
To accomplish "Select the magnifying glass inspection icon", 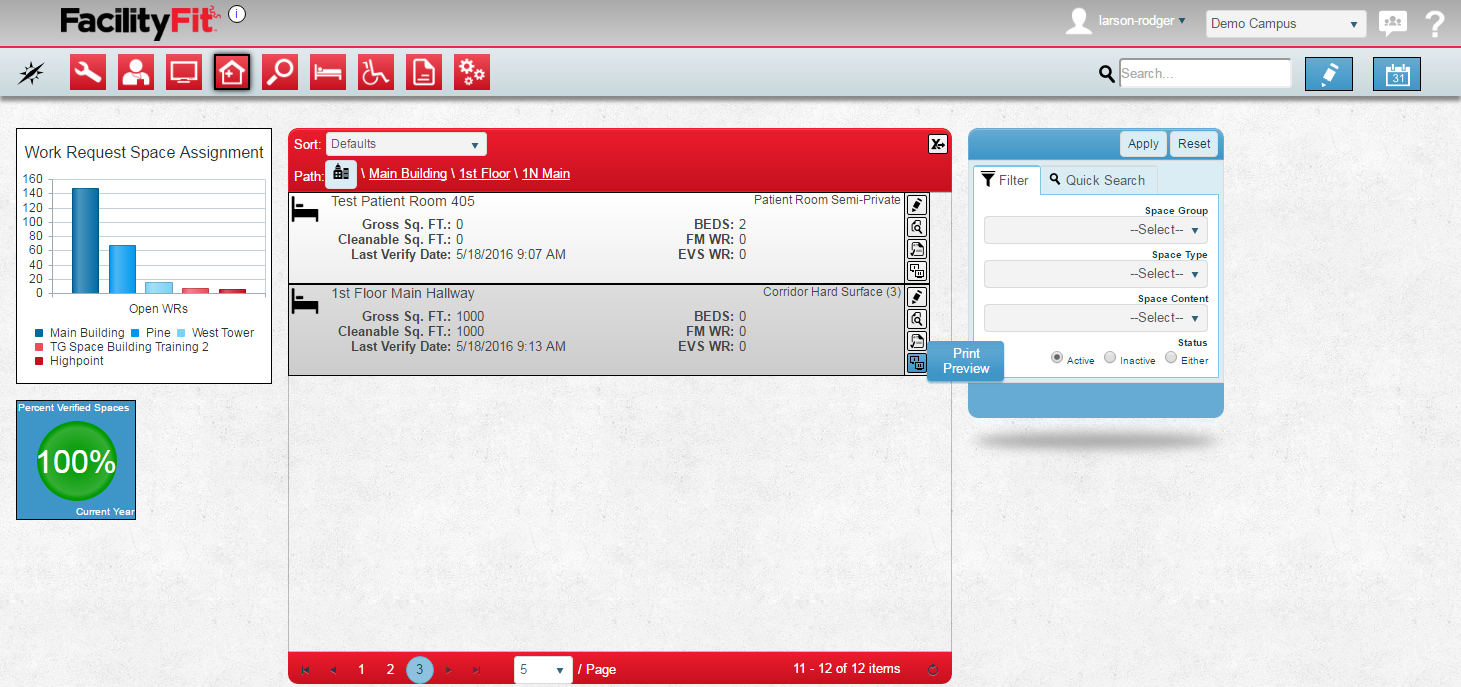I will 280,72.
